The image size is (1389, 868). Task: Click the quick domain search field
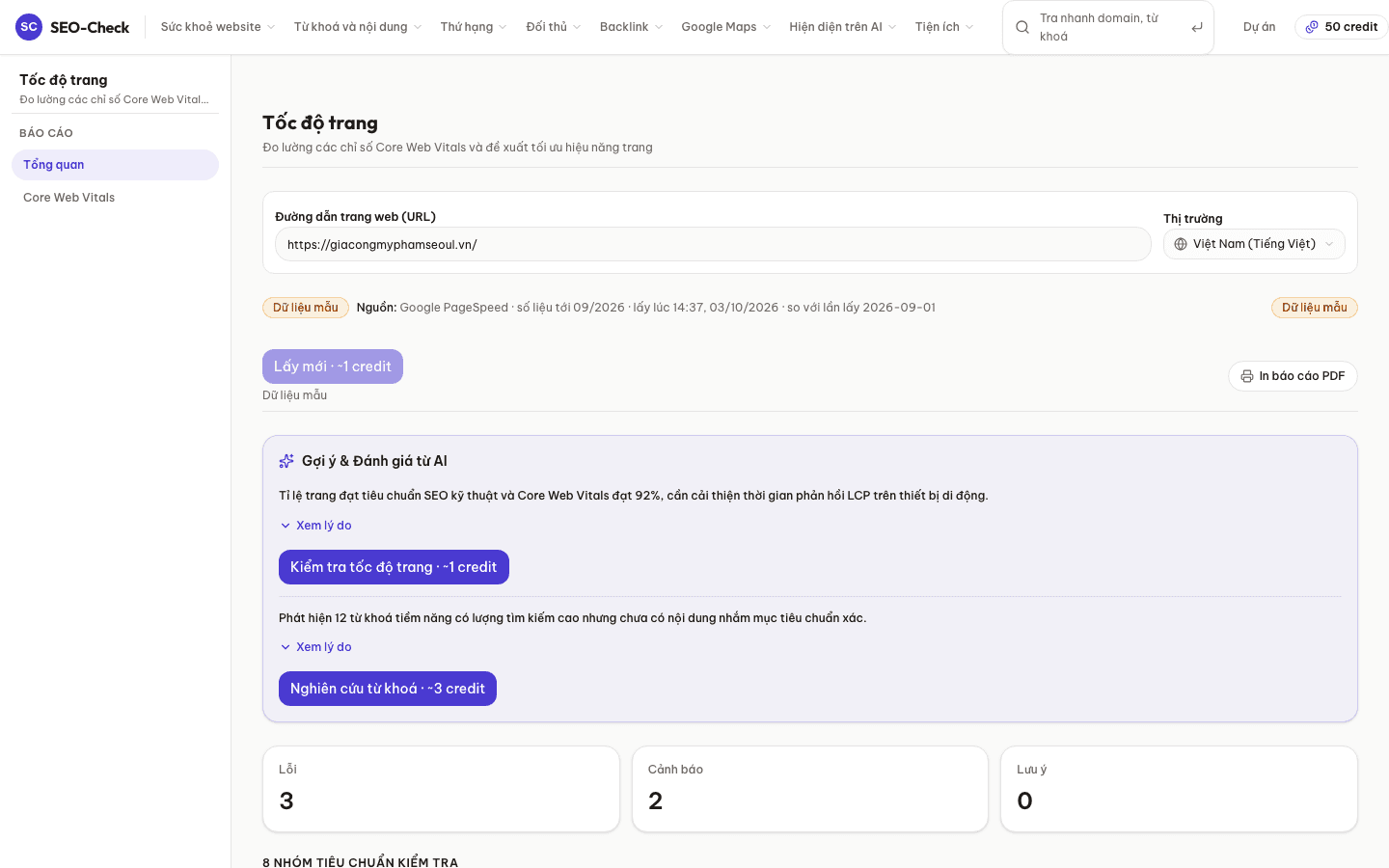[1108, 27]
